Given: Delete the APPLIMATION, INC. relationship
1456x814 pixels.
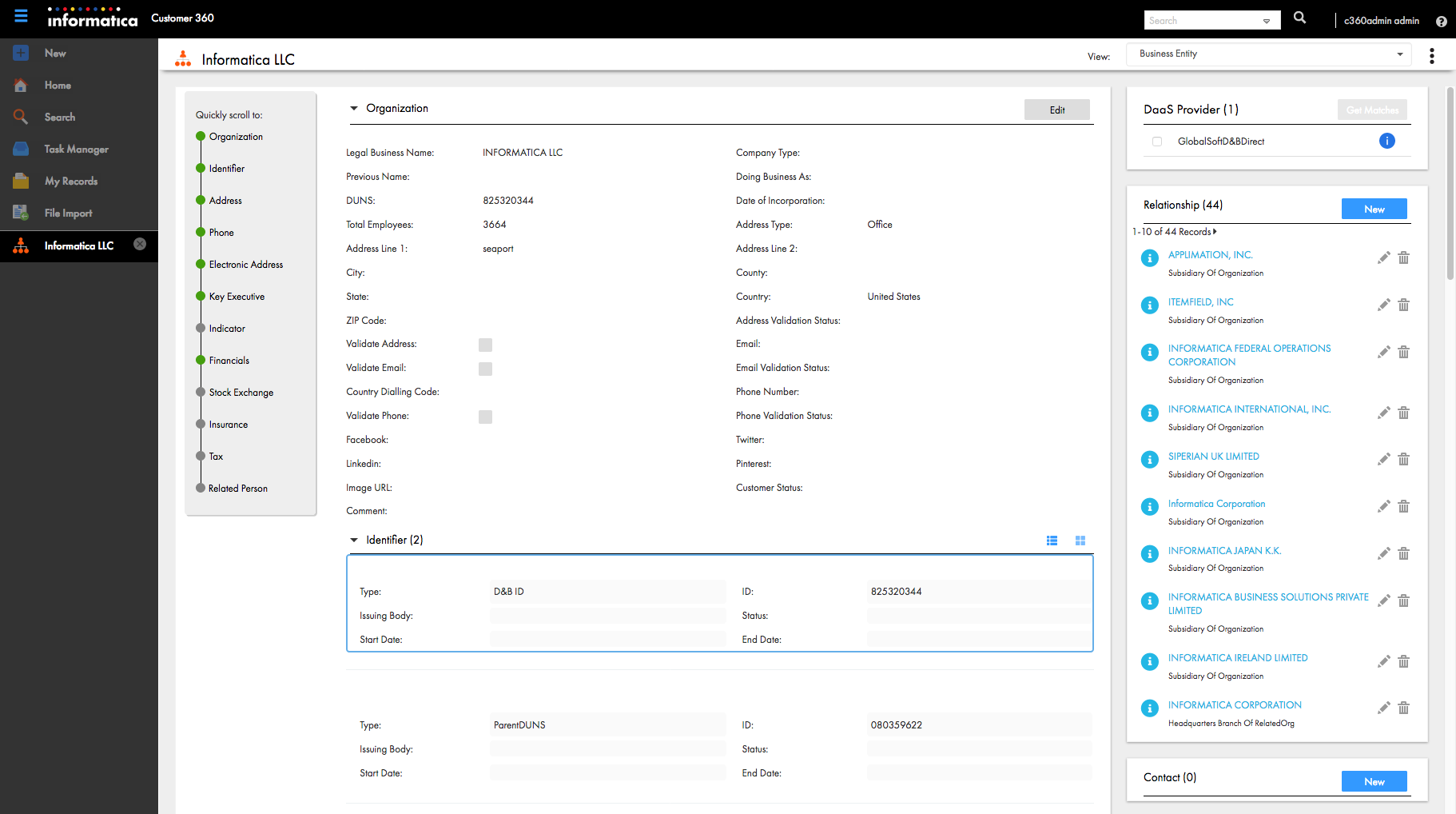Looking at the screenshot, I should [x=1403, y=257].
